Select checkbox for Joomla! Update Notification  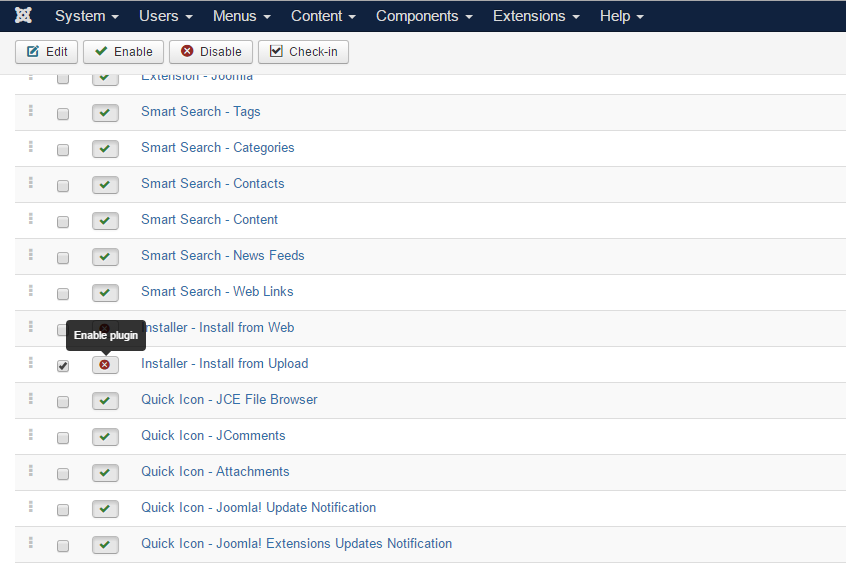(63, 510)
